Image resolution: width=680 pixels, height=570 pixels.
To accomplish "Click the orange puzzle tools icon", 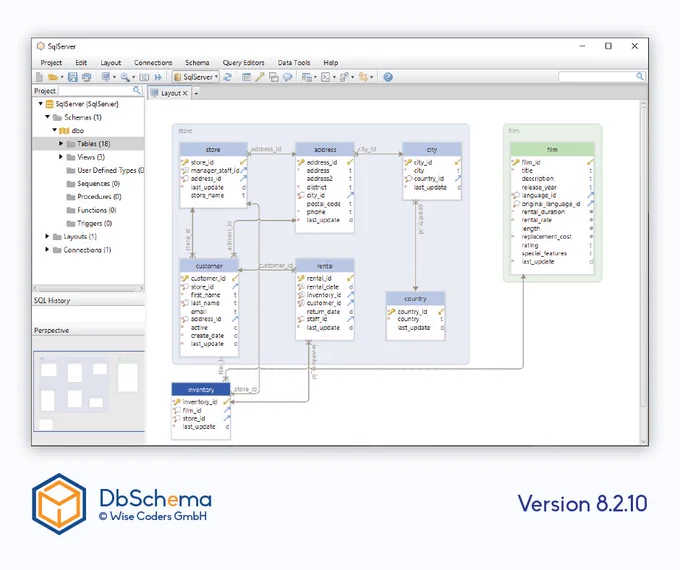I will [x=363, y=77].
